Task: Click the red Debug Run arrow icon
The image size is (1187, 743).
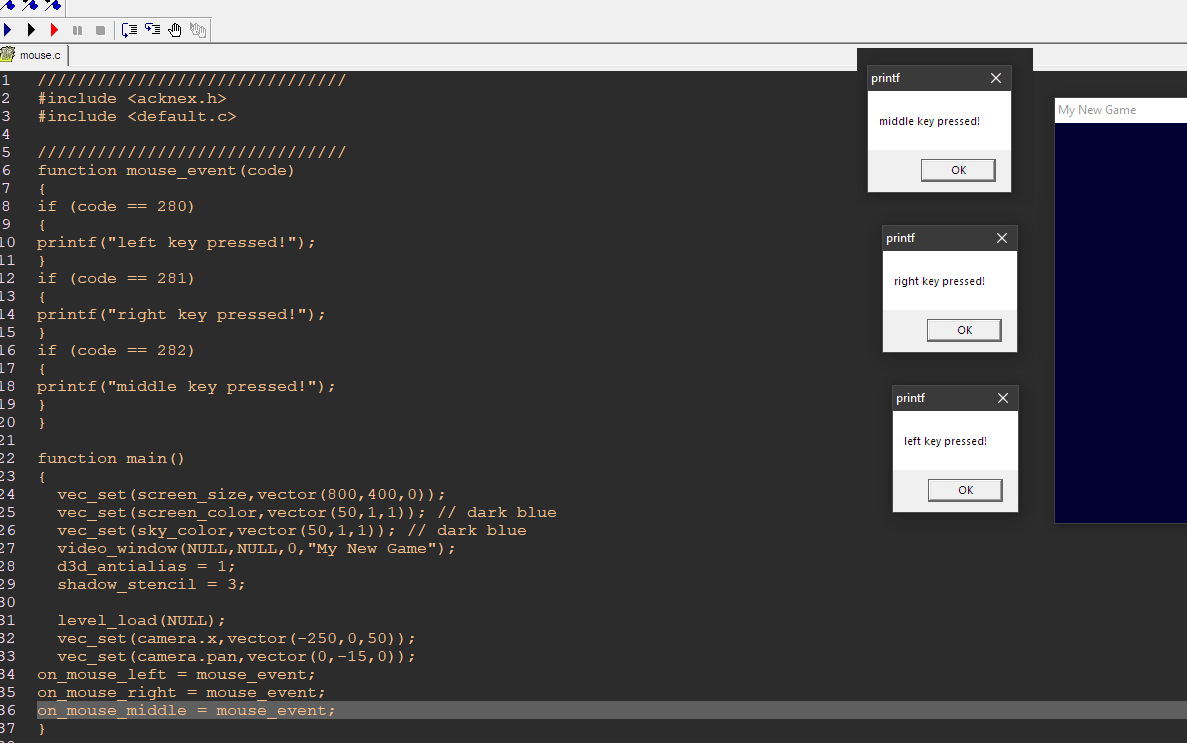Action: tap(54, 30)
